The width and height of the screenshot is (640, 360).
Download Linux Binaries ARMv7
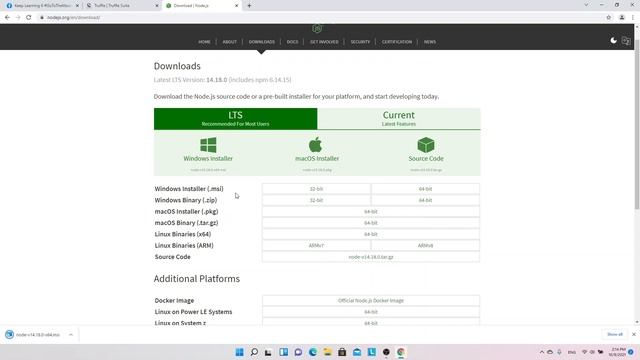click(x=316, y=245)
